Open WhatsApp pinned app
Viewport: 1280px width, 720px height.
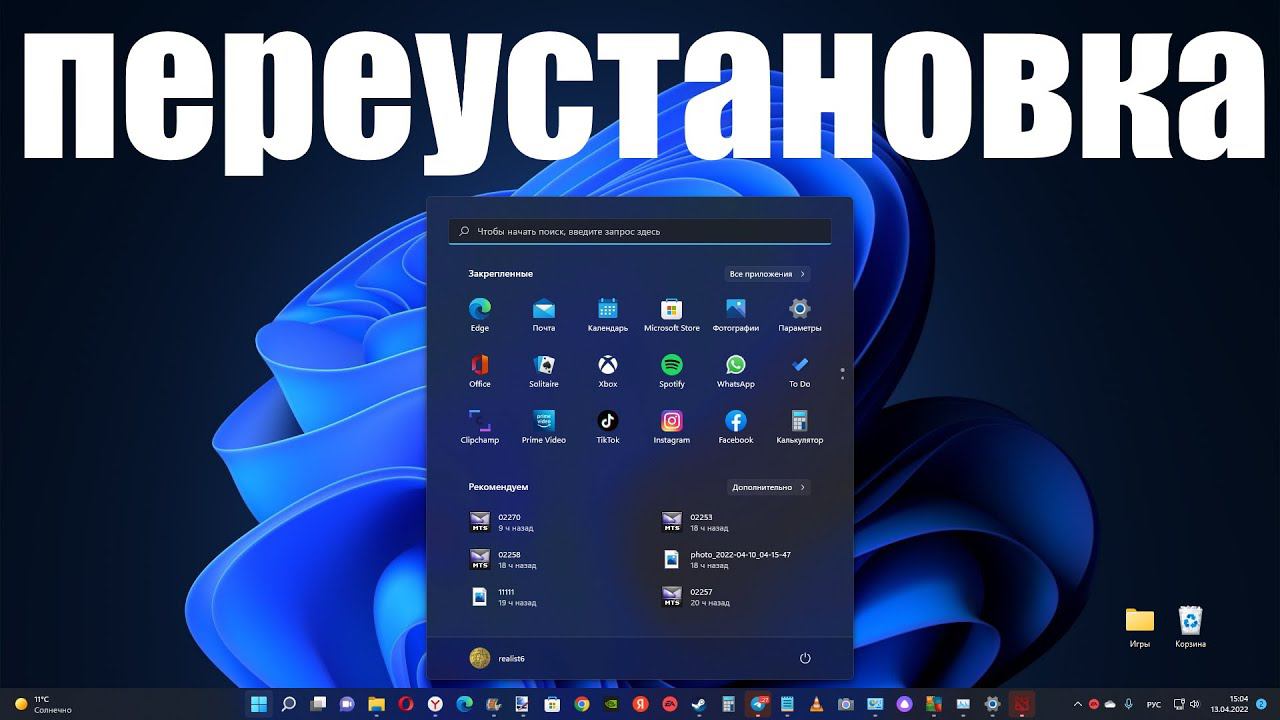(736, 370)
